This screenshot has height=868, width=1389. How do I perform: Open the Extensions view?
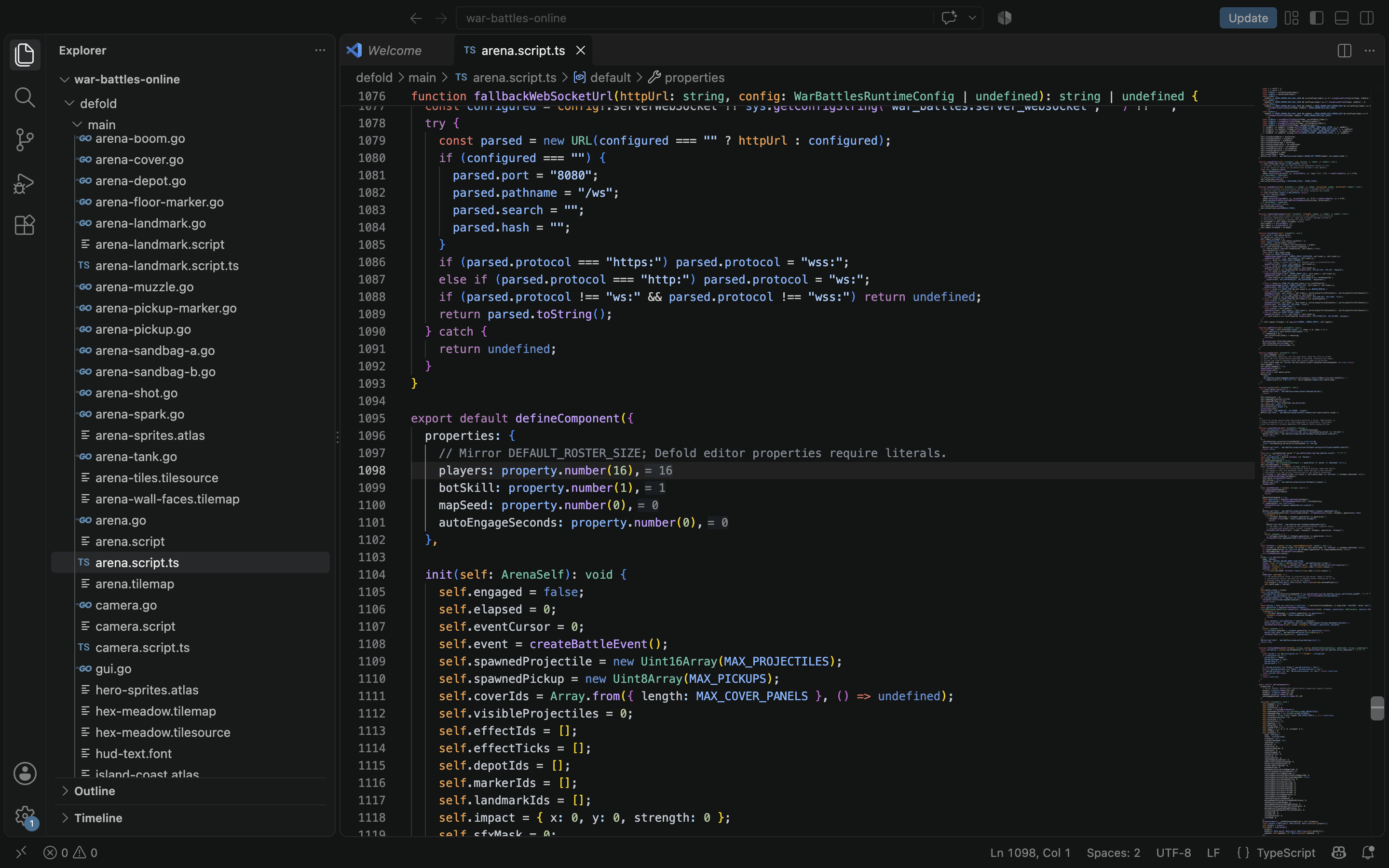click(25, 226)
